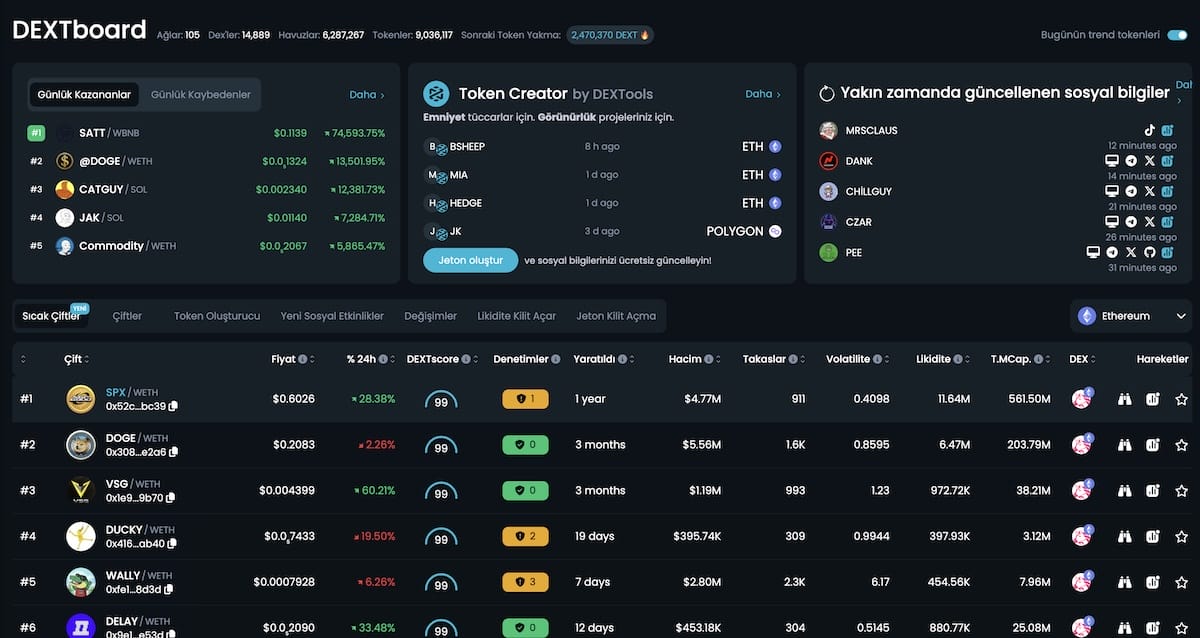The height and width of the screenshot is (638, 1200).
Task: Favorite the SPX pair with the star
Action: 1181,399
